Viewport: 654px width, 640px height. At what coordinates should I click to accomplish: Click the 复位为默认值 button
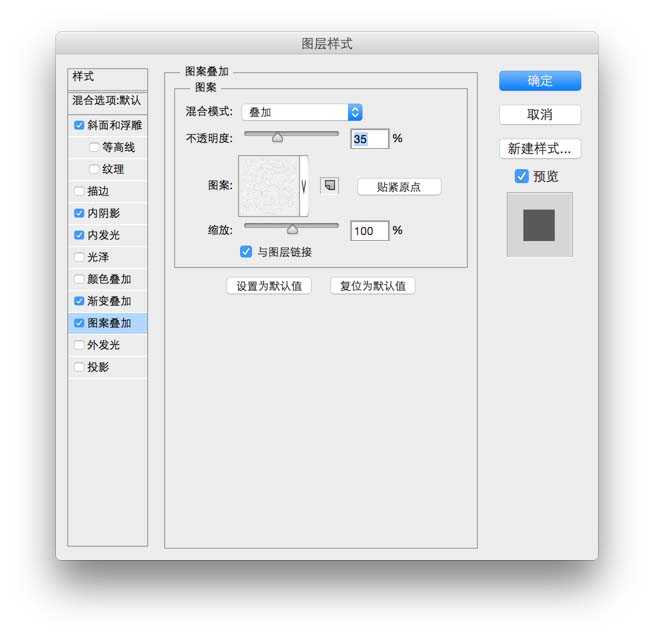click(372, 286)
